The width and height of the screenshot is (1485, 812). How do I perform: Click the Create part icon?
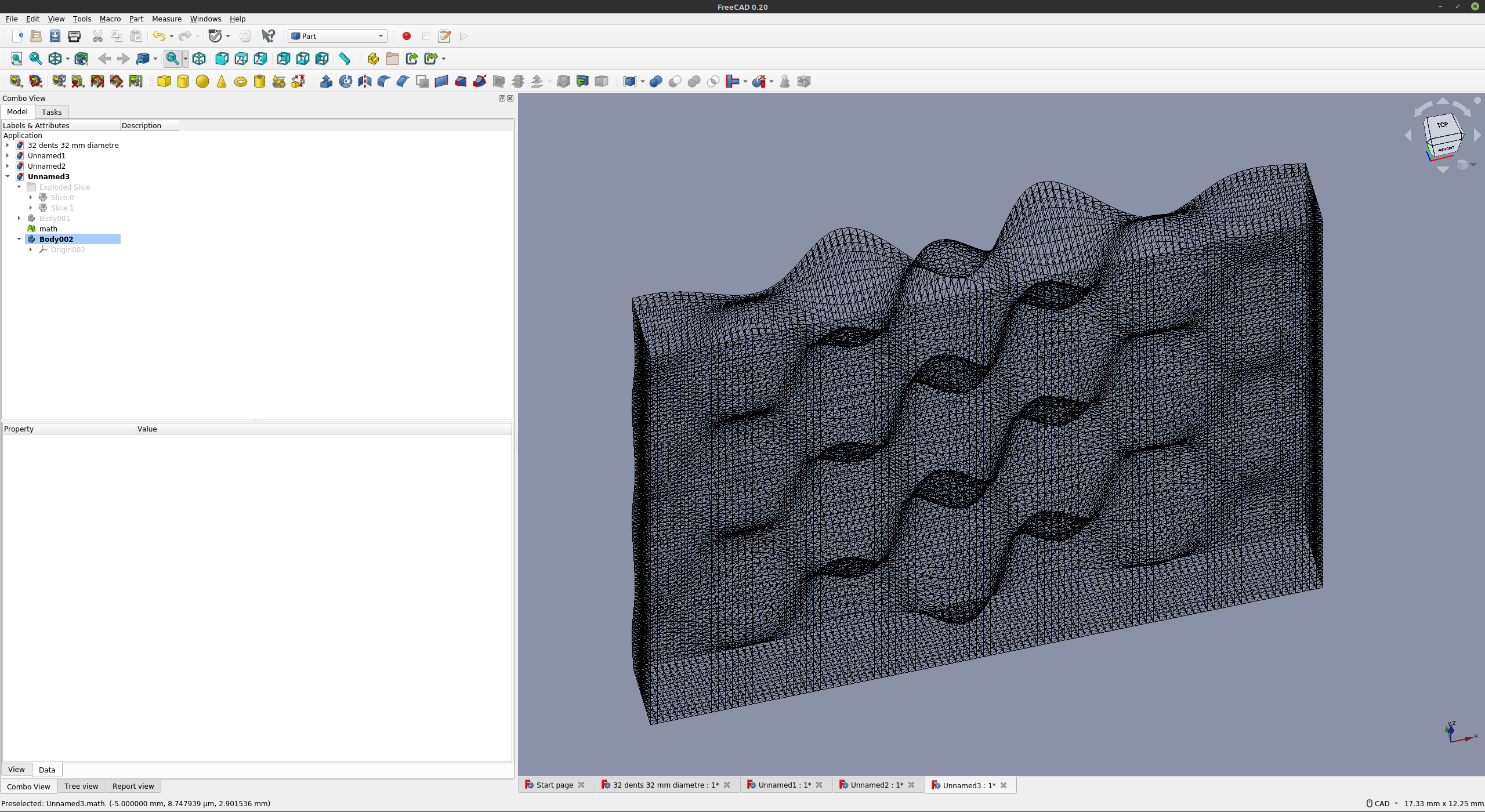click(x=374, y=59)
